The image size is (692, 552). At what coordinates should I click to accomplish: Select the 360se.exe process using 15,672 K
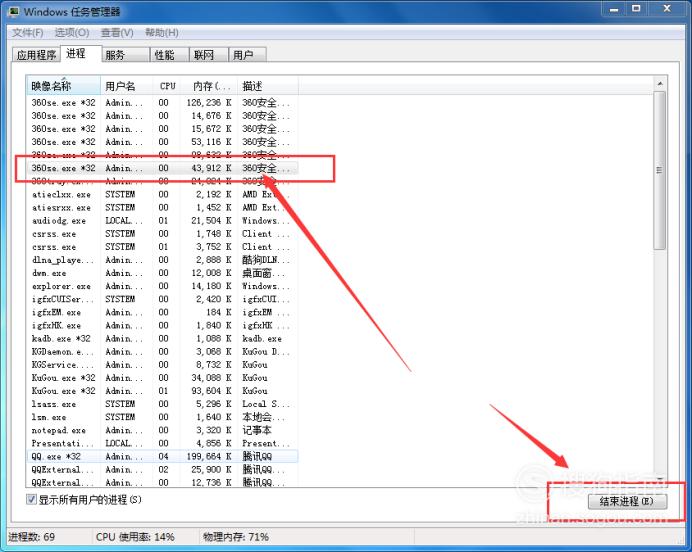pos(162,129)
